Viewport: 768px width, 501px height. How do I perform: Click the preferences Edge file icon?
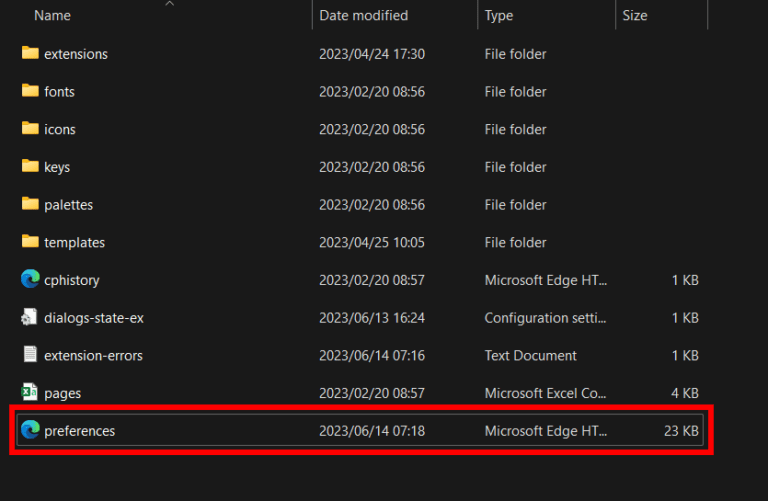click(x=30, y=431)
